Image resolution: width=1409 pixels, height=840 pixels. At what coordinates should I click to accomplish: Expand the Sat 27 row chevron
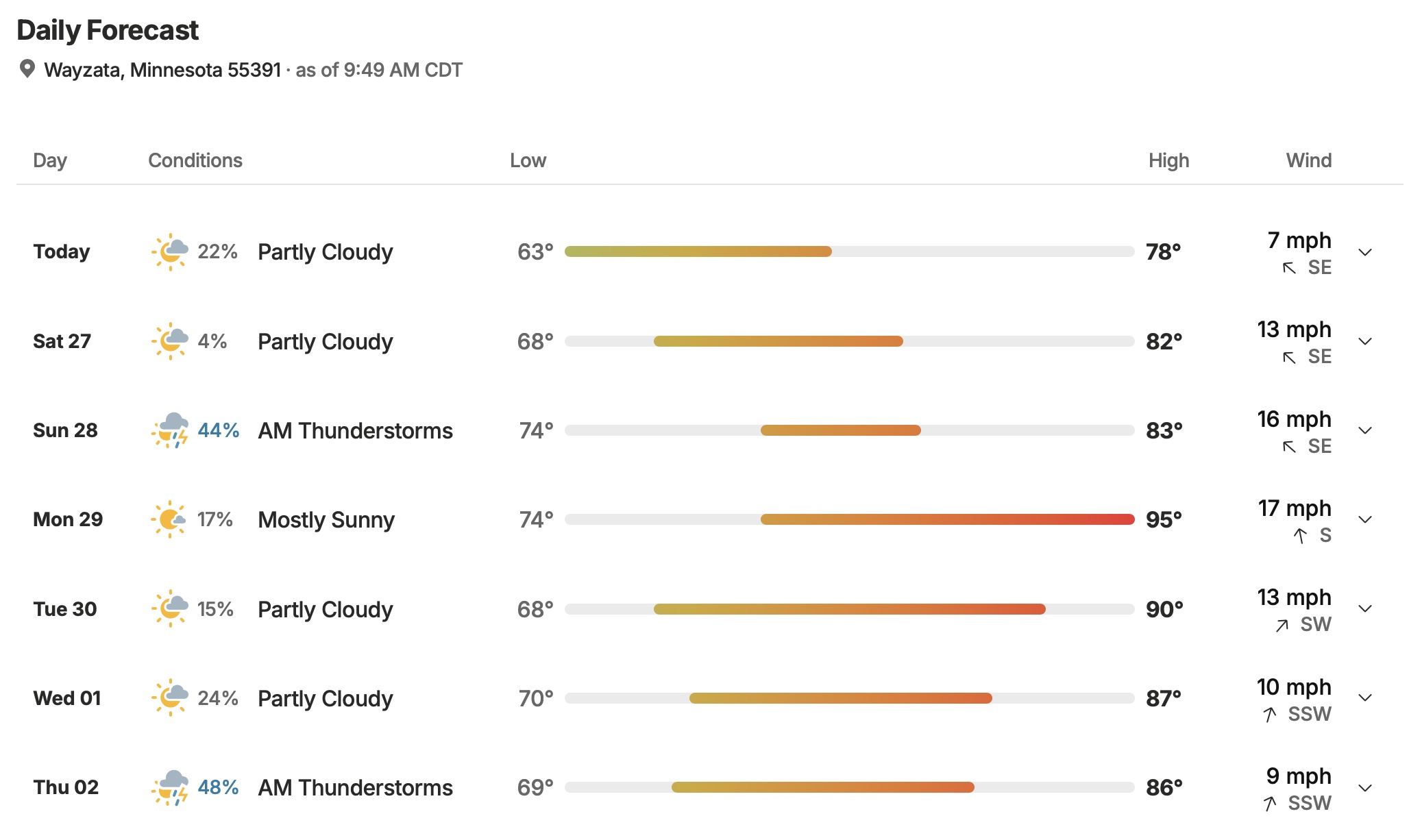click(1365, 341)
